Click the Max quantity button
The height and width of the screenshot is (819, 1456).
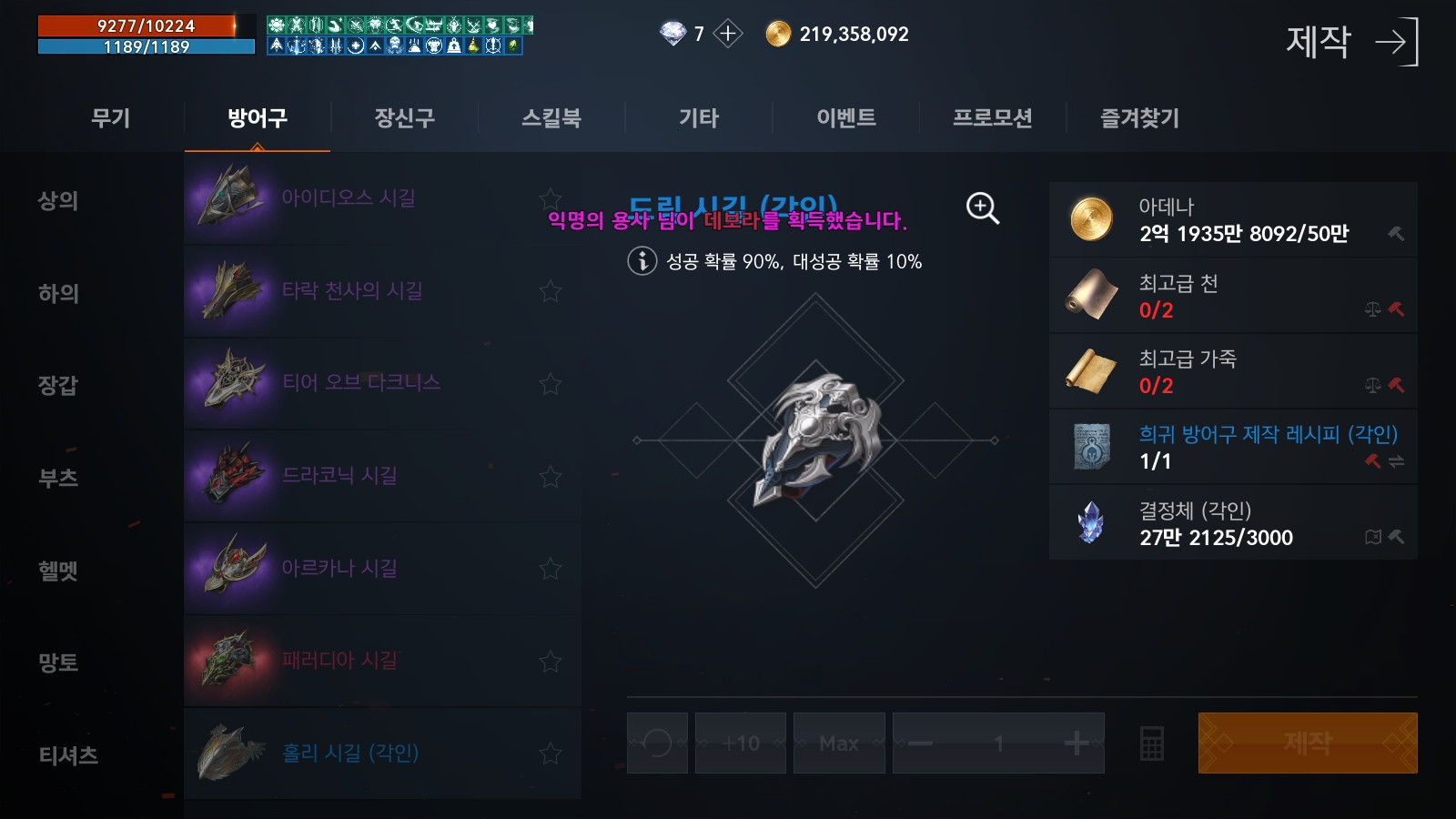(x=839, y=743)
